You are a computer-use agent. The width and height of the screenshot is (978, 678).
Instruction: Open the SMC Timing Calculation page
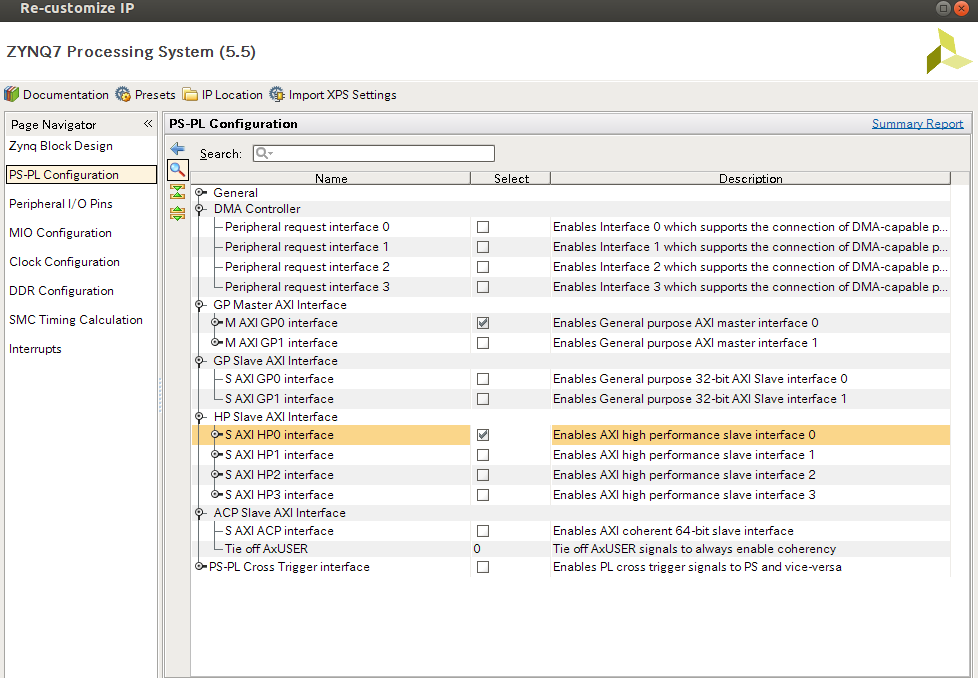click(x=76, y=320)
